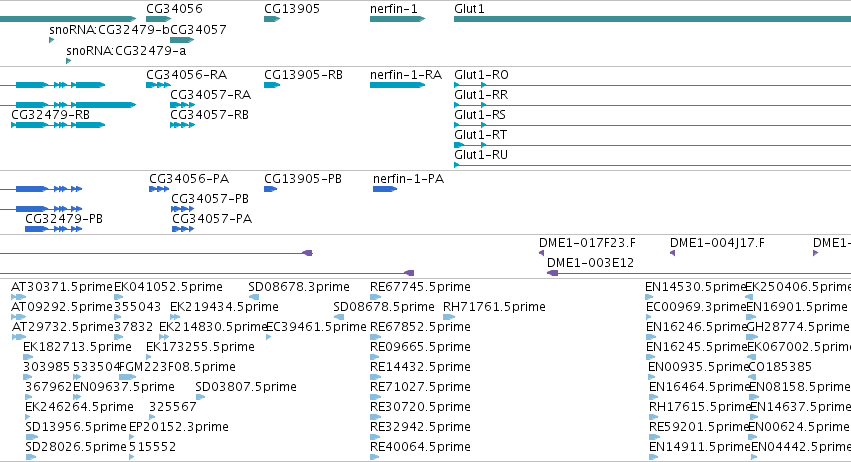
Task: Click the 515552 EST label
Action: 153,447
